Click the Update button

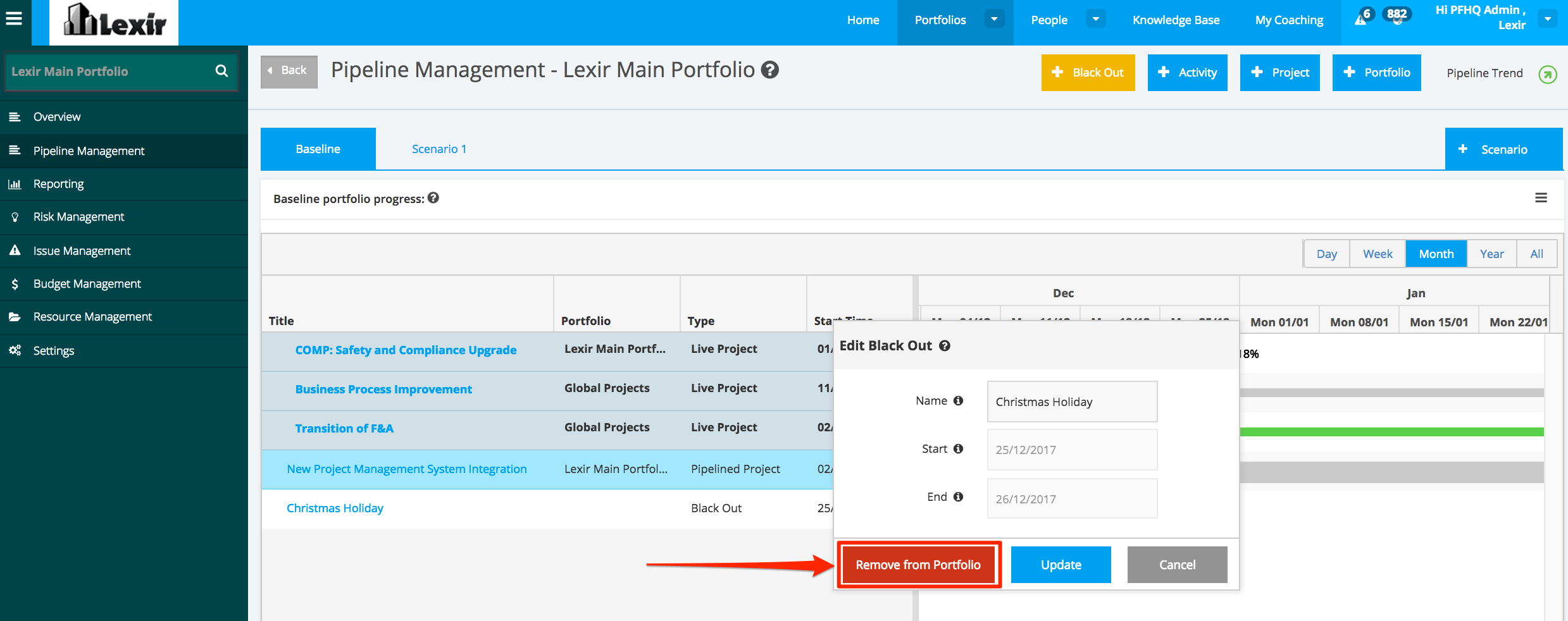pyautogui.click(x=1061, y=565)
